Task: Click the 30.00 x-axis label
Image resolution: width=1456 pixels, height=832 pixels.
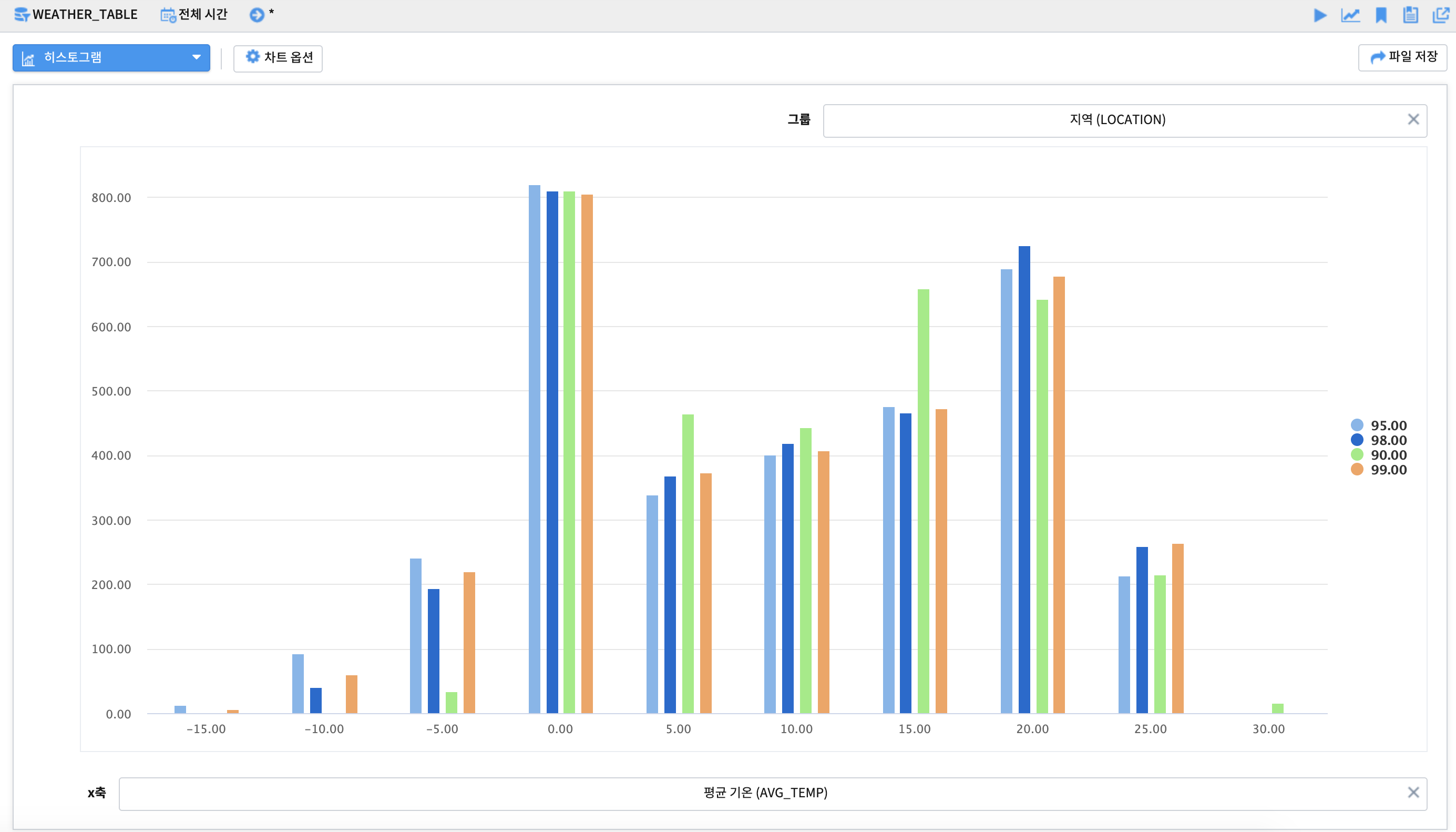Action: (x=1269, y=729)
